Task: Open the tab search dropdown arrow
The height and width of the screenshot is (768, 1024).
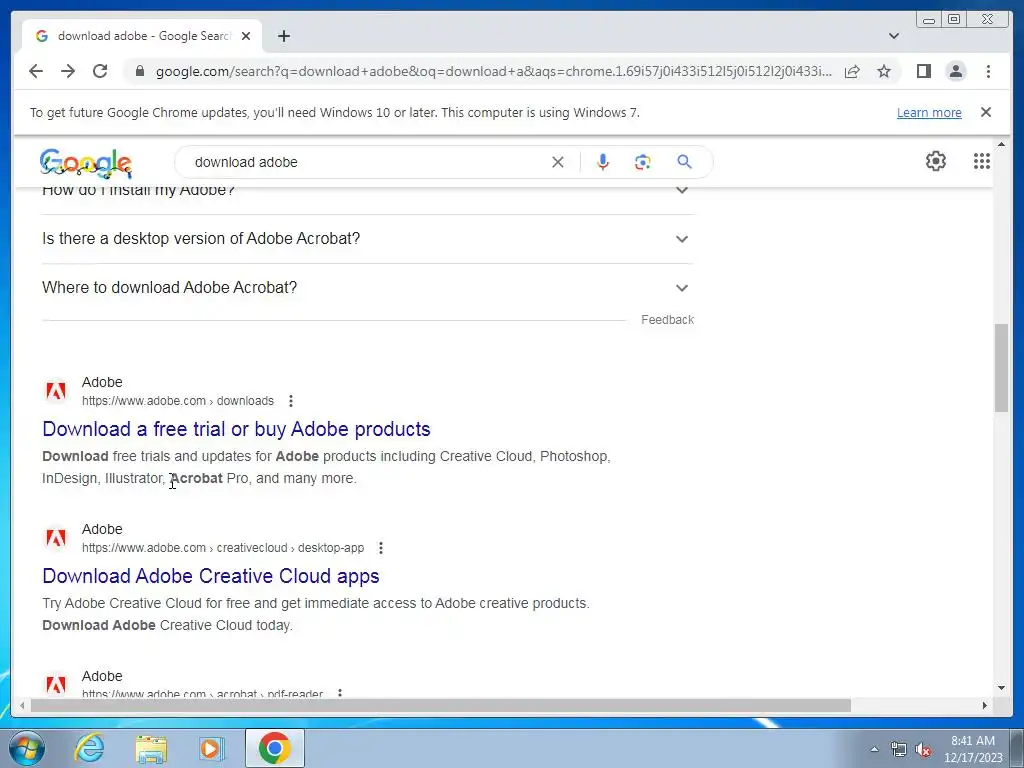Action: (894, 36)
